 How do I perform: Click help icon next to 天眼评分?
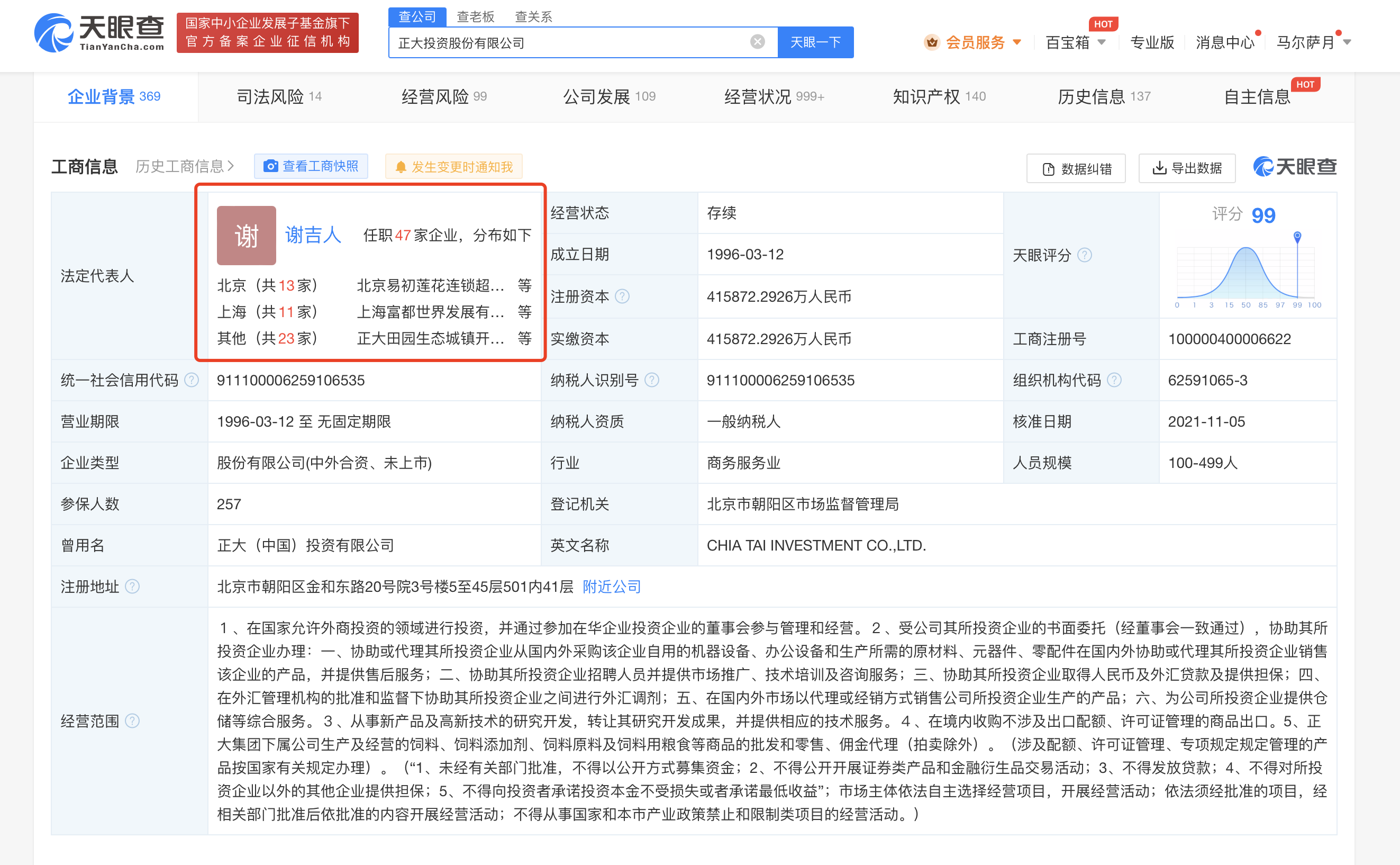(x=1085, y=255)
